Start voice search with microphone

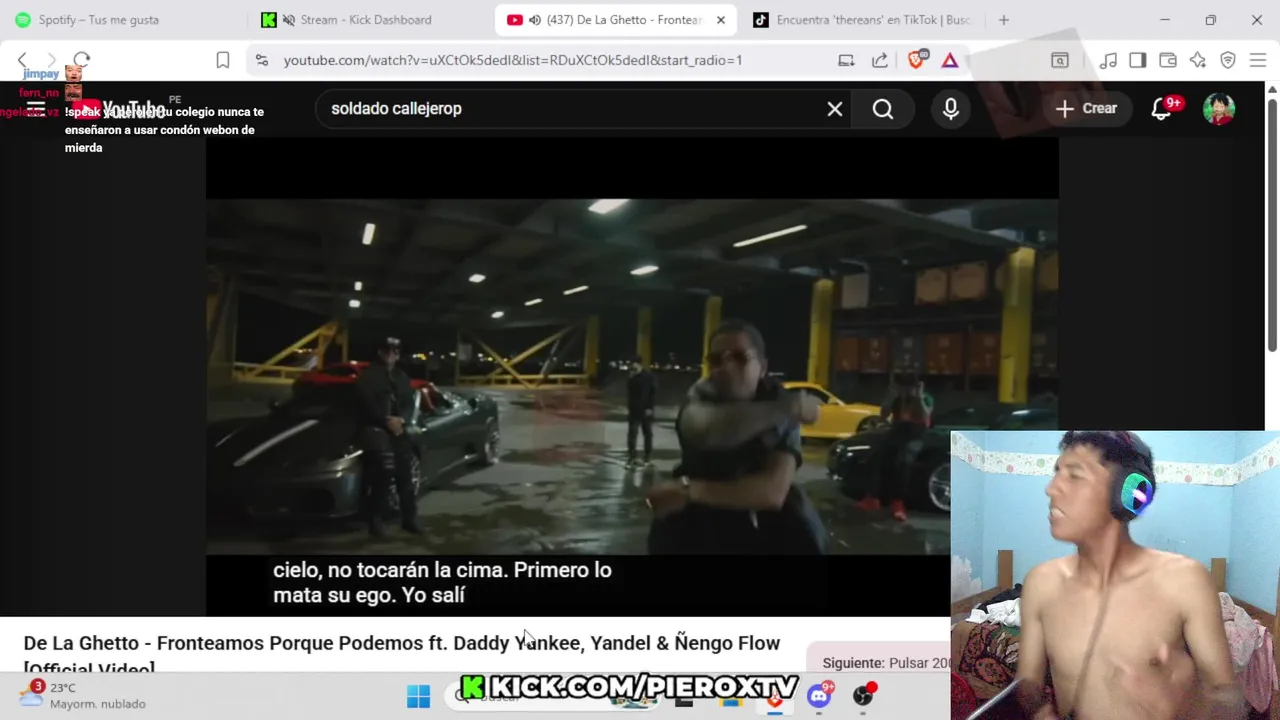pyautogui.click(x=951, y=108)
